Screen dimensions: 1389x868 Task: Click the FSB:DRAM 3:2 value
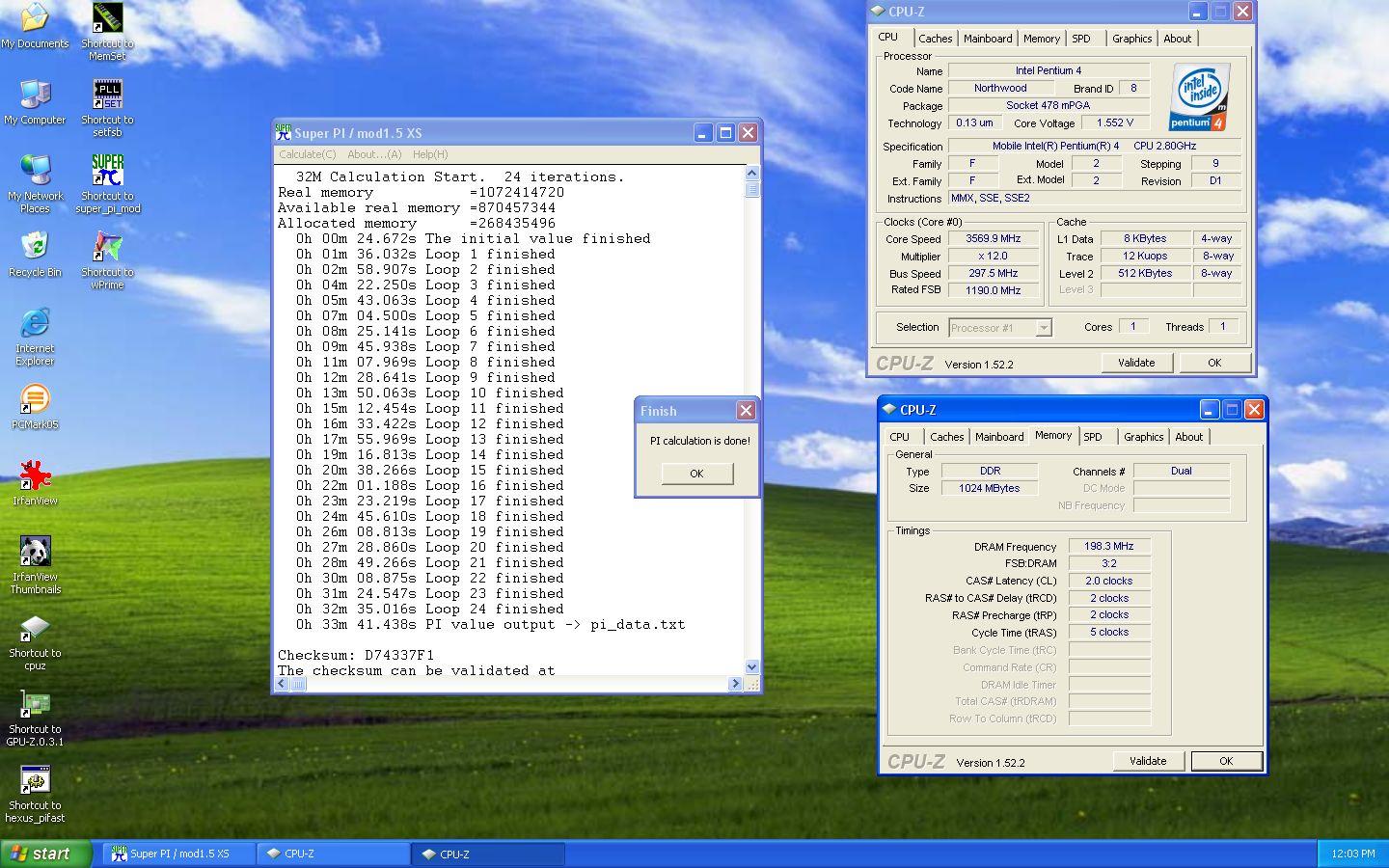pyautogui.click(x=1109, y=563)
